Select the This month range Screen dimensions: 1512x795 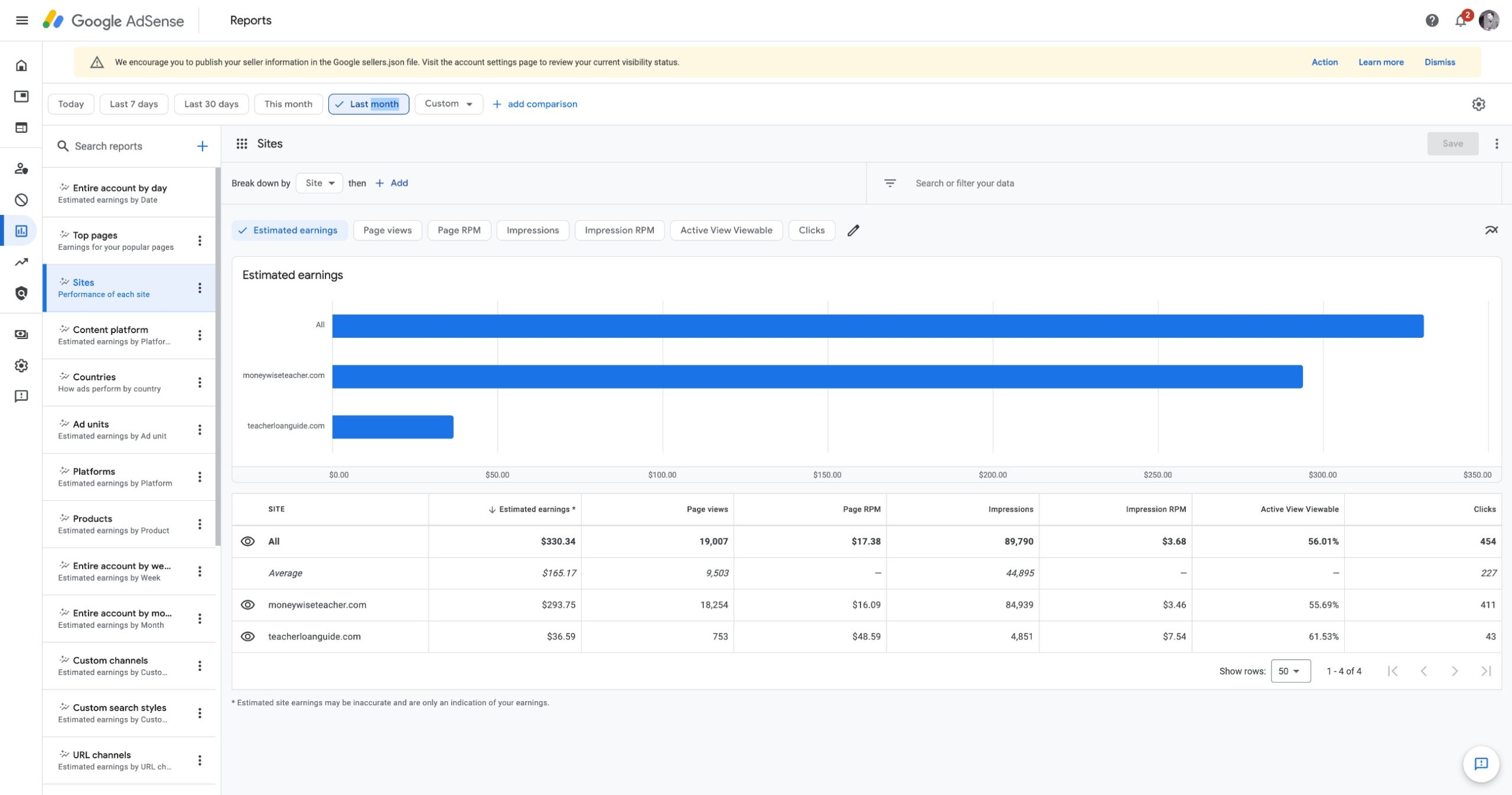pyautogui.click(x=288, y=104)
